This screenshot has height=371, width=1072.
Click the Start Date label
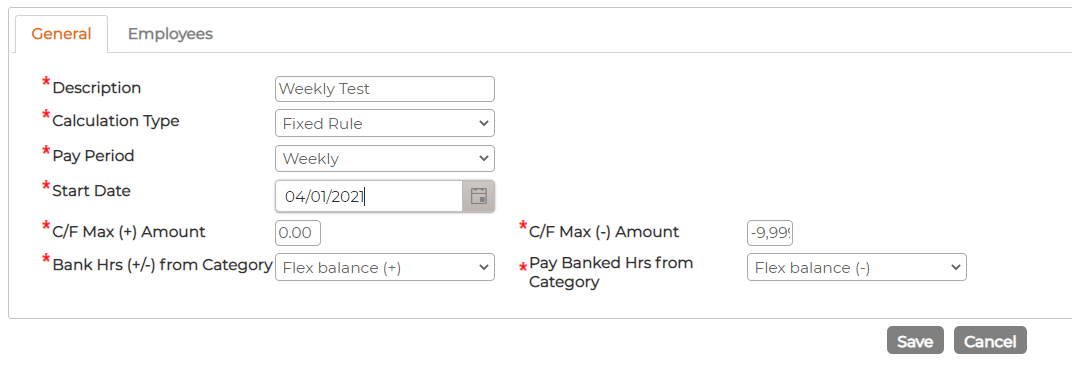pos(91,191)
